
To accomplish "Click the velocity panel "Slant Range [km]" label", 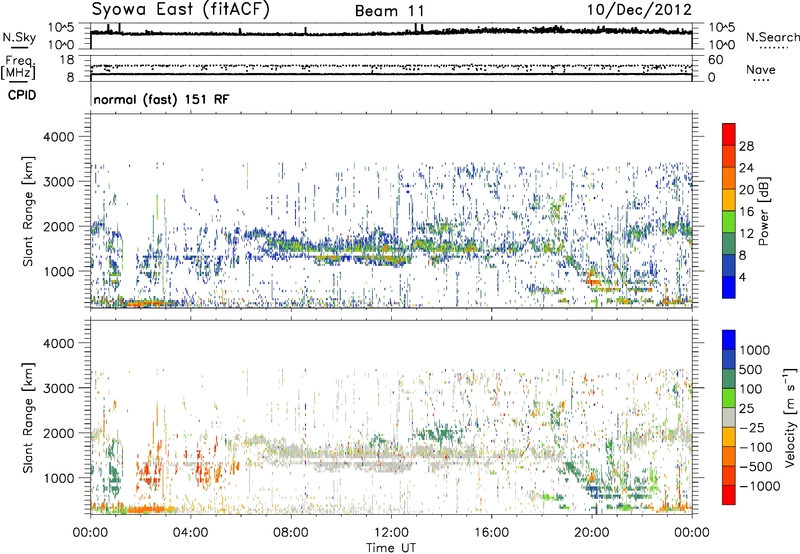I will click(28, 418).
